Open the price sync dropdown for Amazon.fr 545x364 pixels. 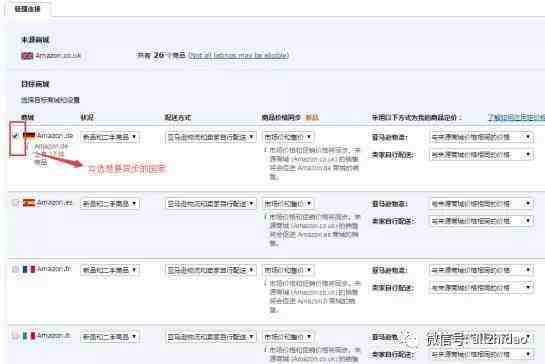click(288, 270)
